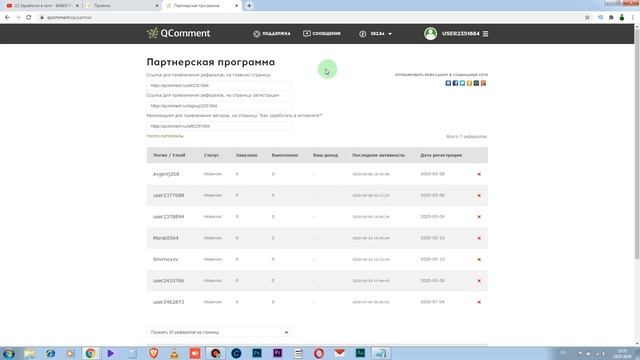Screen dimensions: 640x360
Task: Delete referral evgenij208 with red cross
Action: (x=479, y=174)
